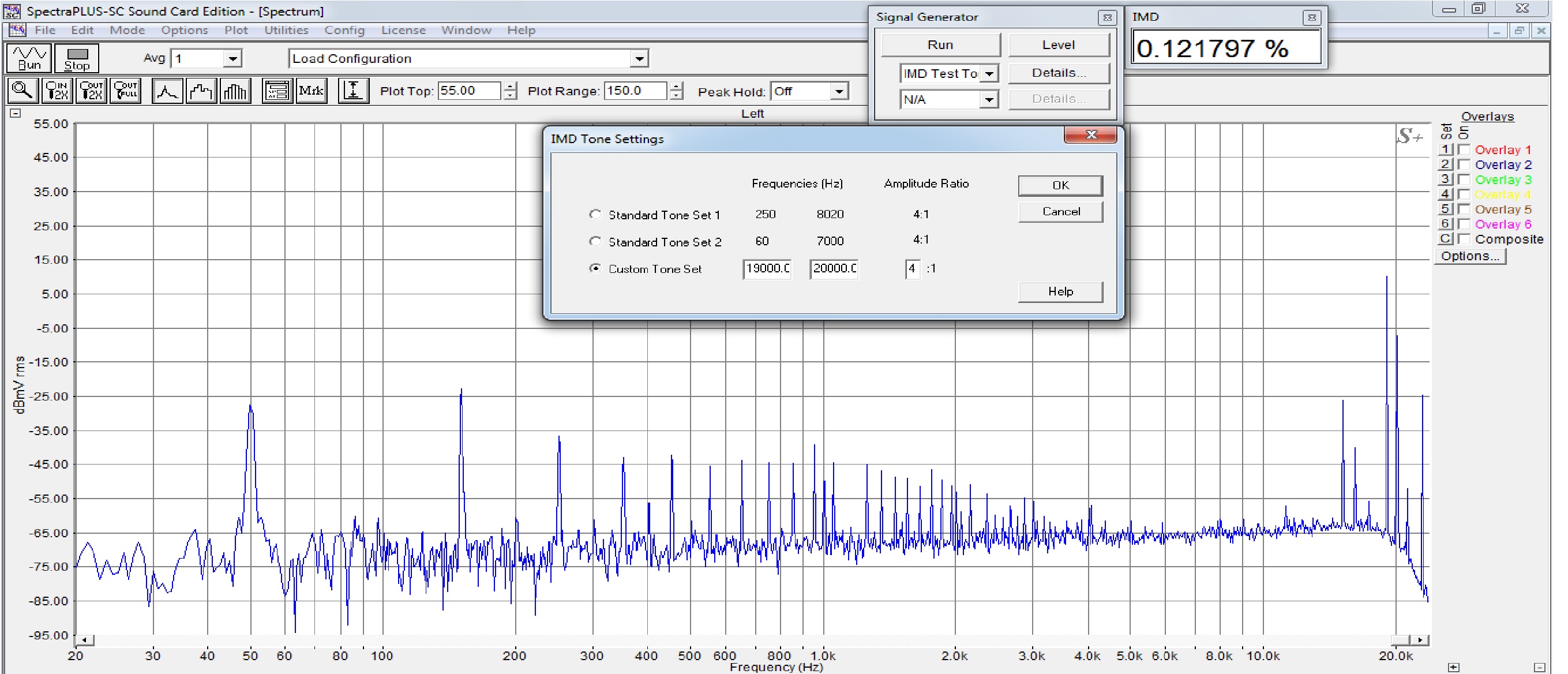Switch to bar graph plot style
This screenshot has height=674, width=1568.
(x=235, y=91)
